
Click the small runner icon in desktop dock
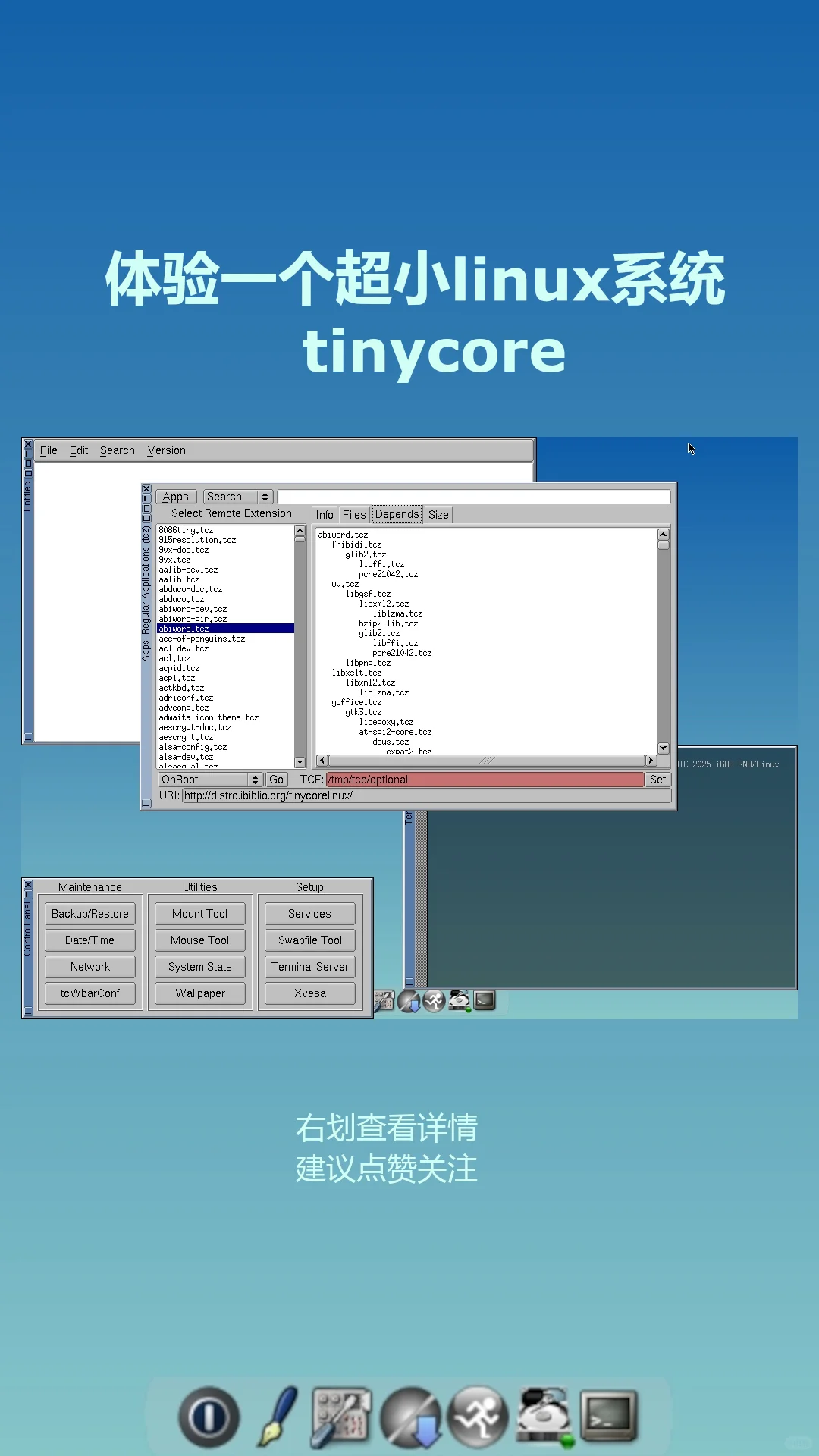click(434, 1001)
